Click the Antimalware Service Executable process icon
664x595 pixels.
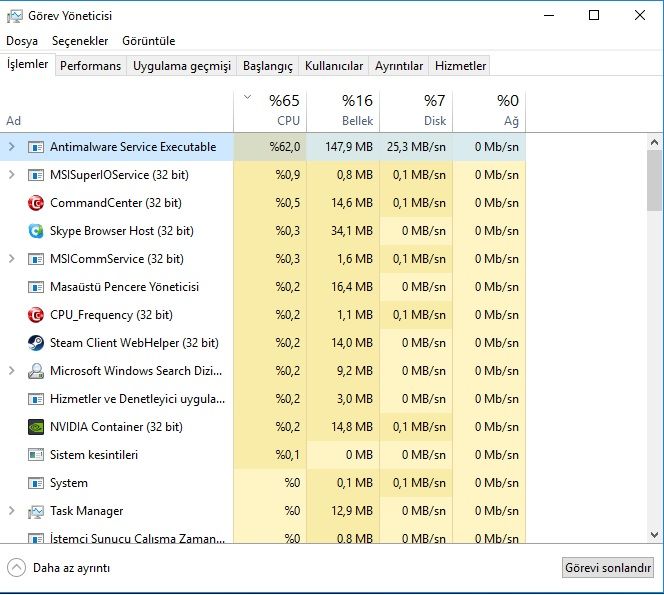36,147
